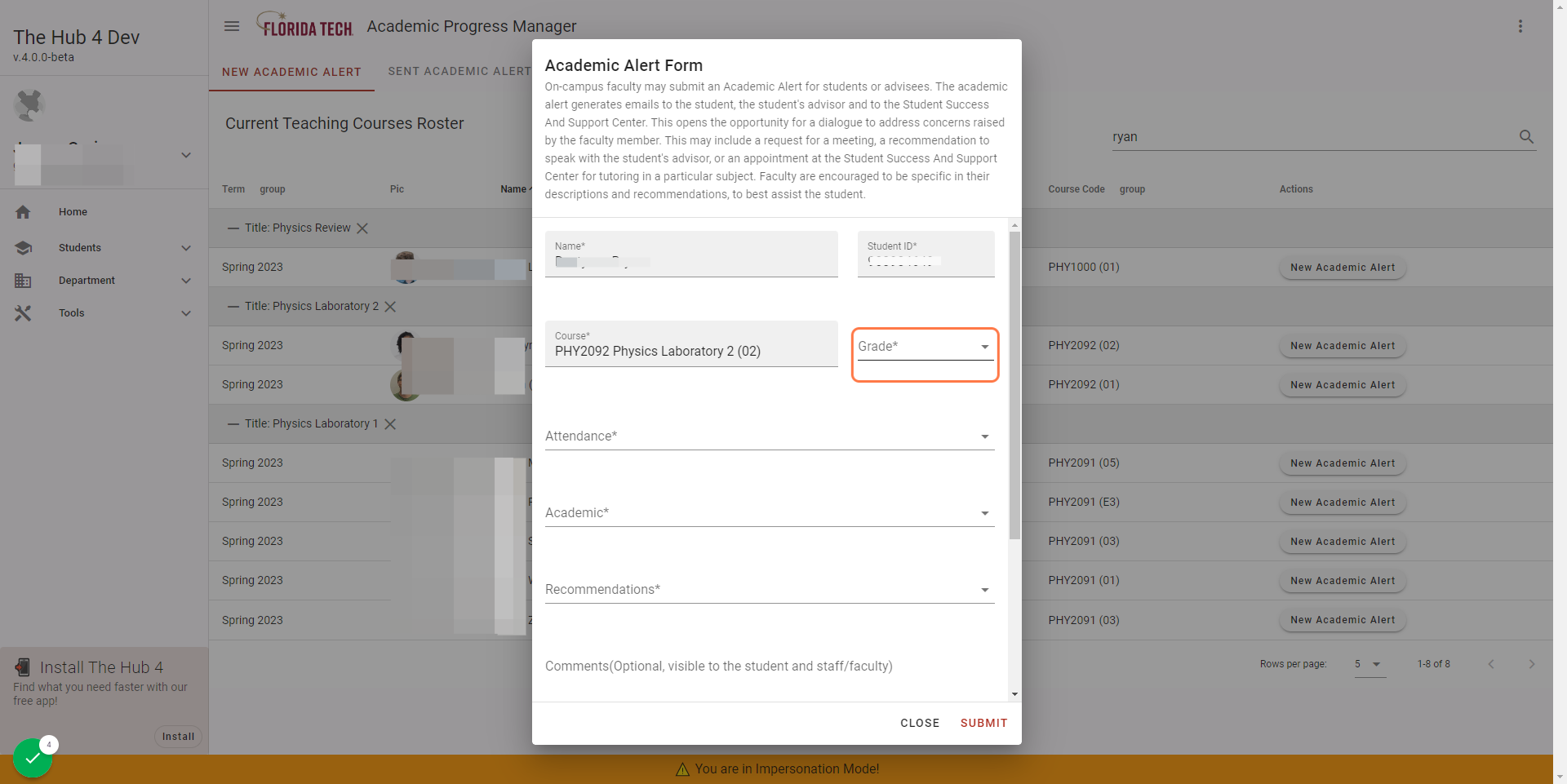Viewport: 1567px width, 784px height.
Task: Remove the Physics Laboratory 1 group
Action: 390,424
